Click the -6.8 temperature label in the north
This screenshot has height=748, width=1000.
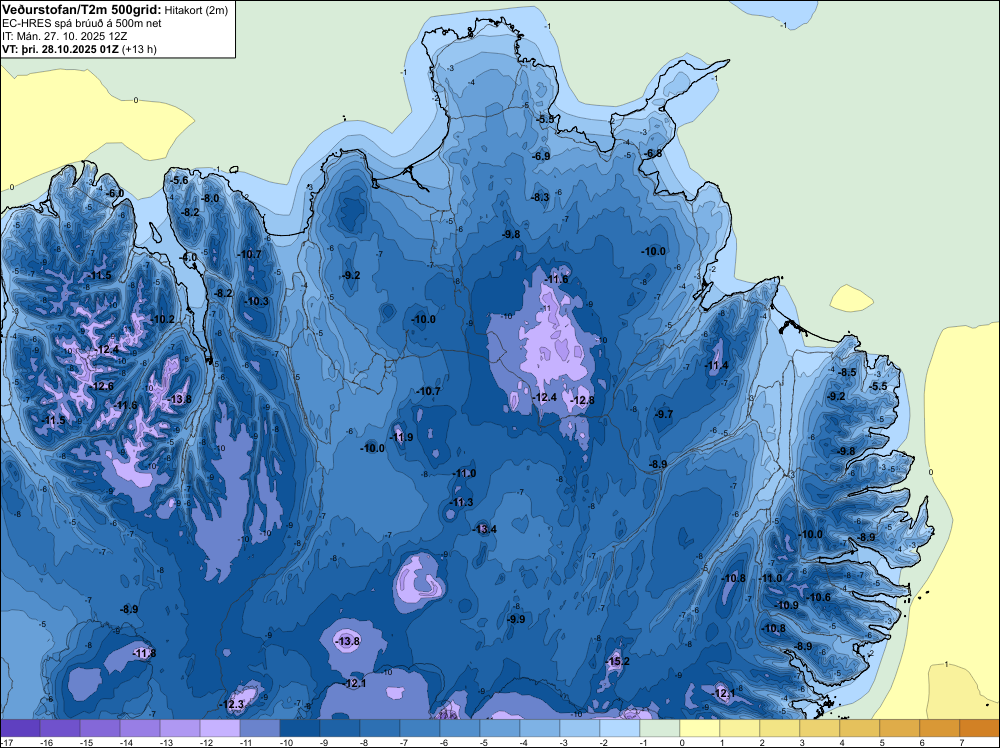(x=653, y=153)
